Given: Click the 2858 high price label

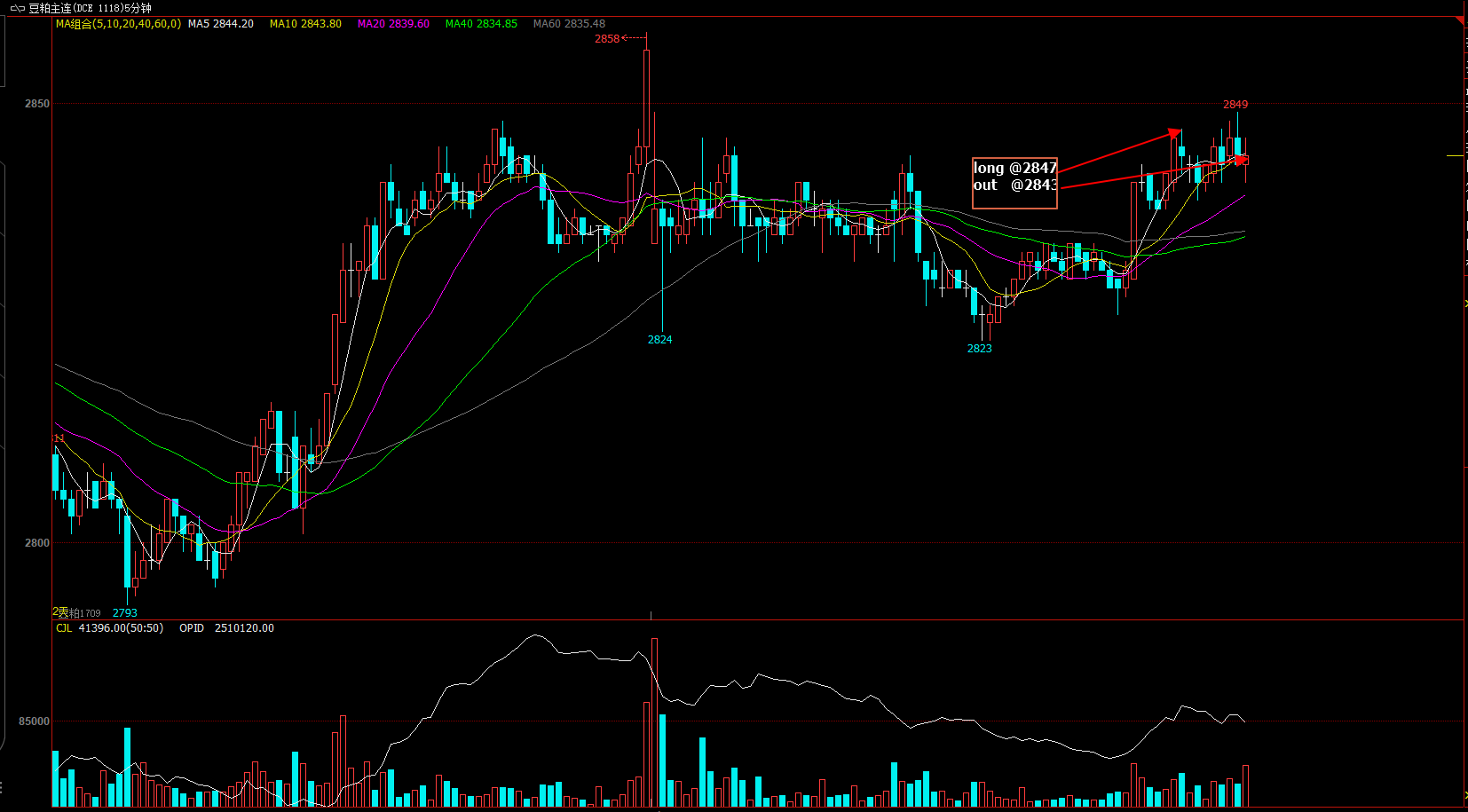Looking at the screenshot, I should pos(607,39).
